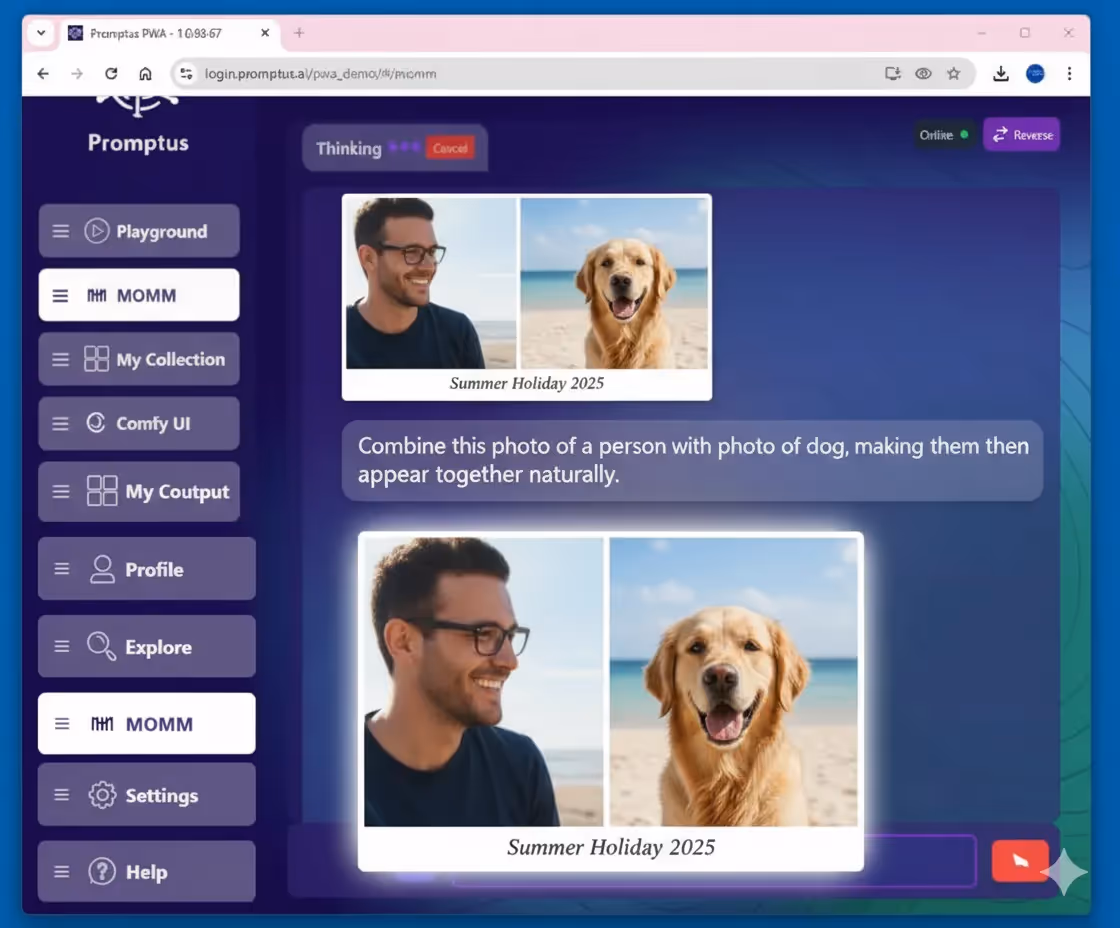Click the hamburger handle beside My Coutput
This screenshot has width=1120, height=928.
pos(61,492)
